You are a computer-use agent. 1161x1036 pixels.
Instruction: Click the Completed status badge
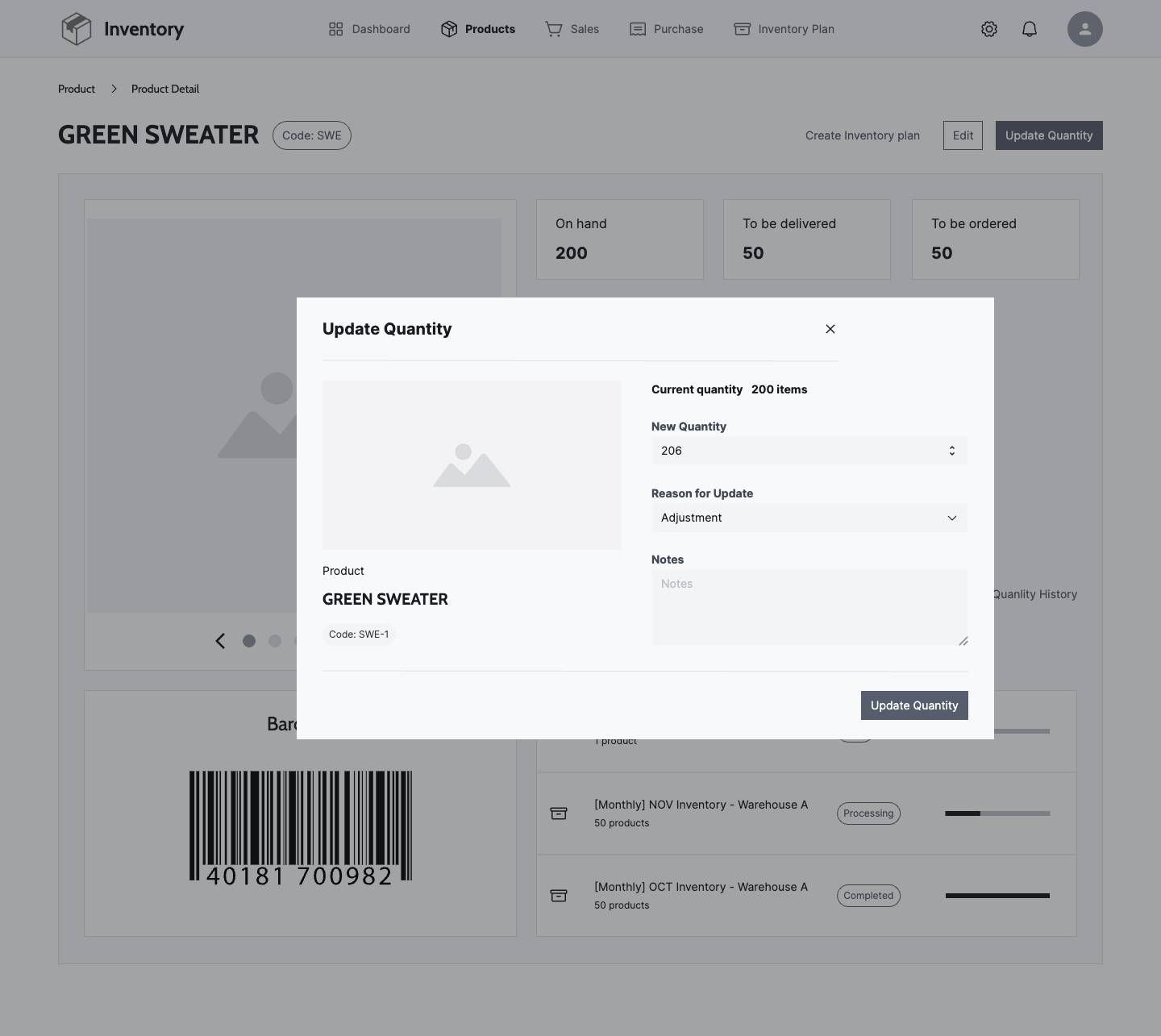868,896
